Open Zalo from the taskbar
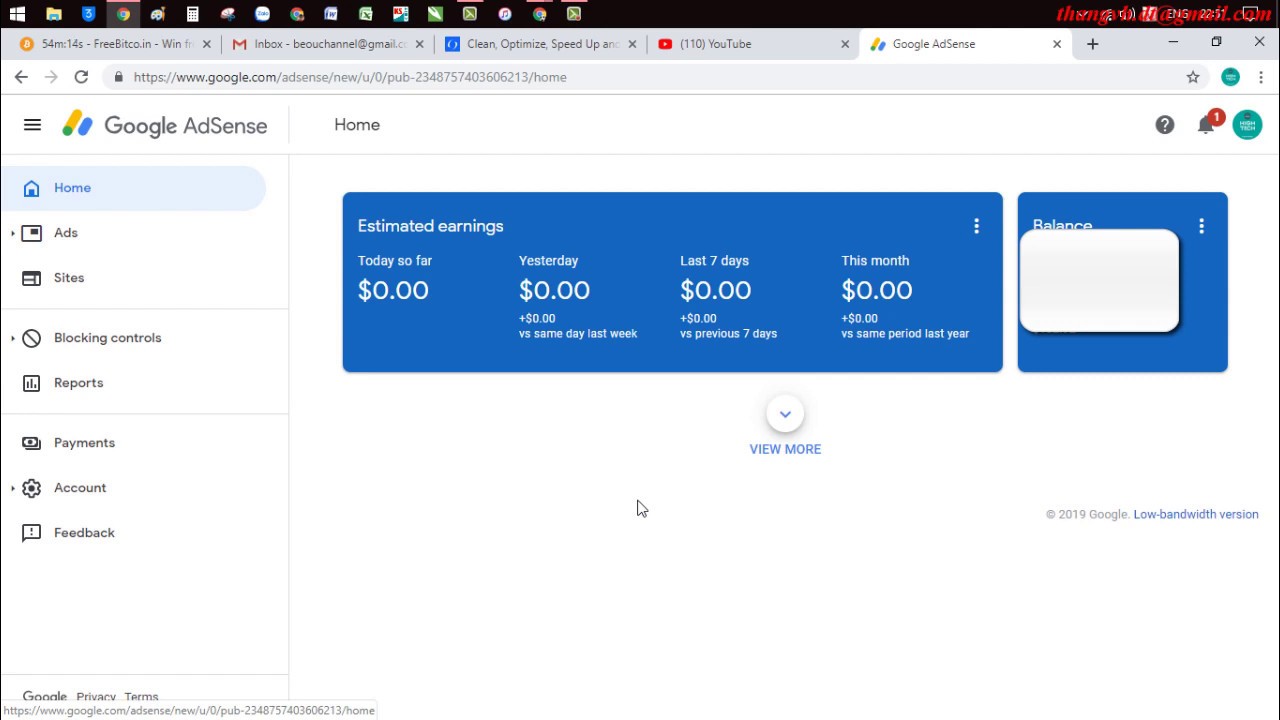1280x720 pixels. (x=262, y=14)
